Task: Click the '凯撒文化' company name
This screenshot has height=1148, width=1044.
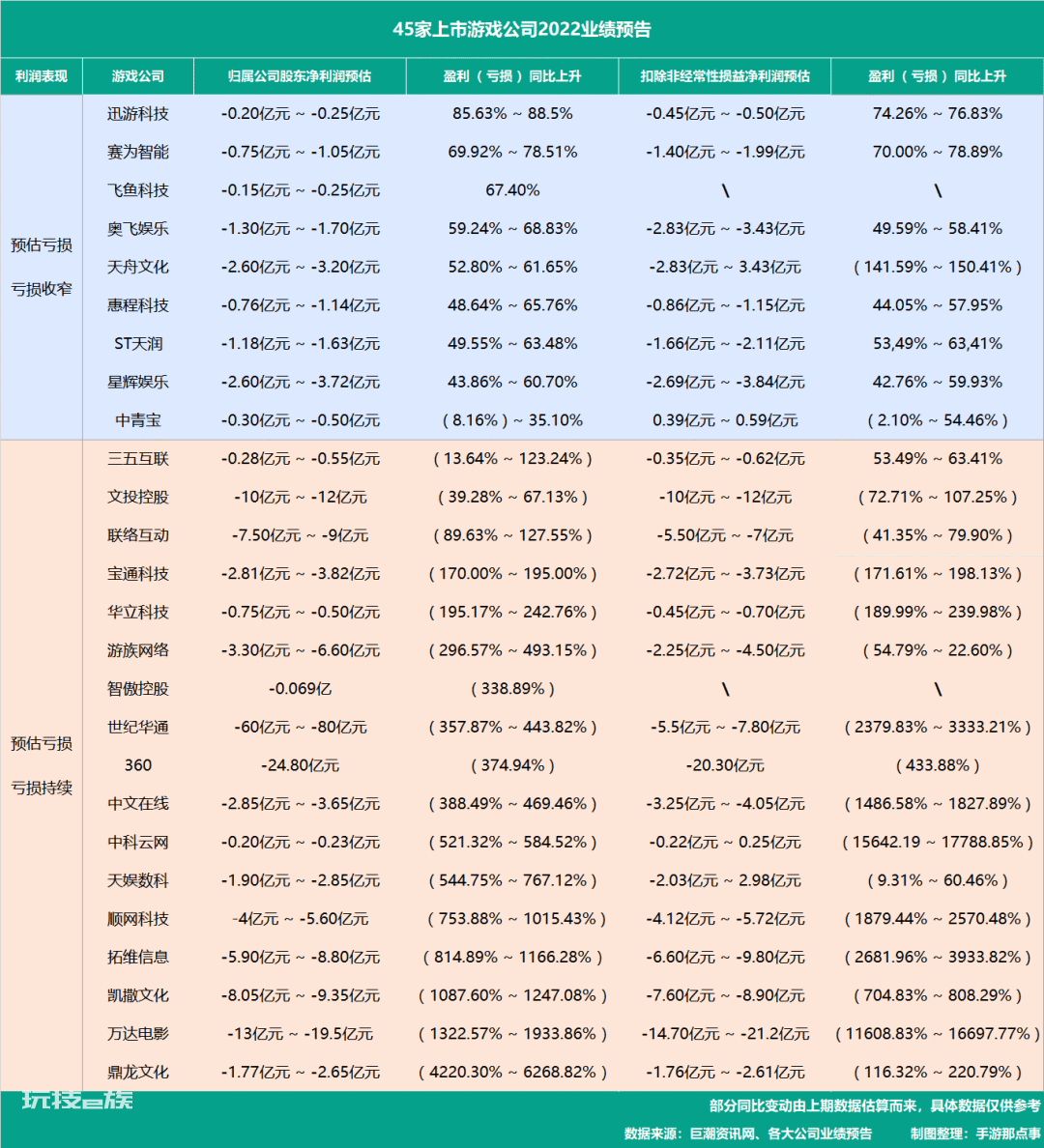Action: click(137, 995)
